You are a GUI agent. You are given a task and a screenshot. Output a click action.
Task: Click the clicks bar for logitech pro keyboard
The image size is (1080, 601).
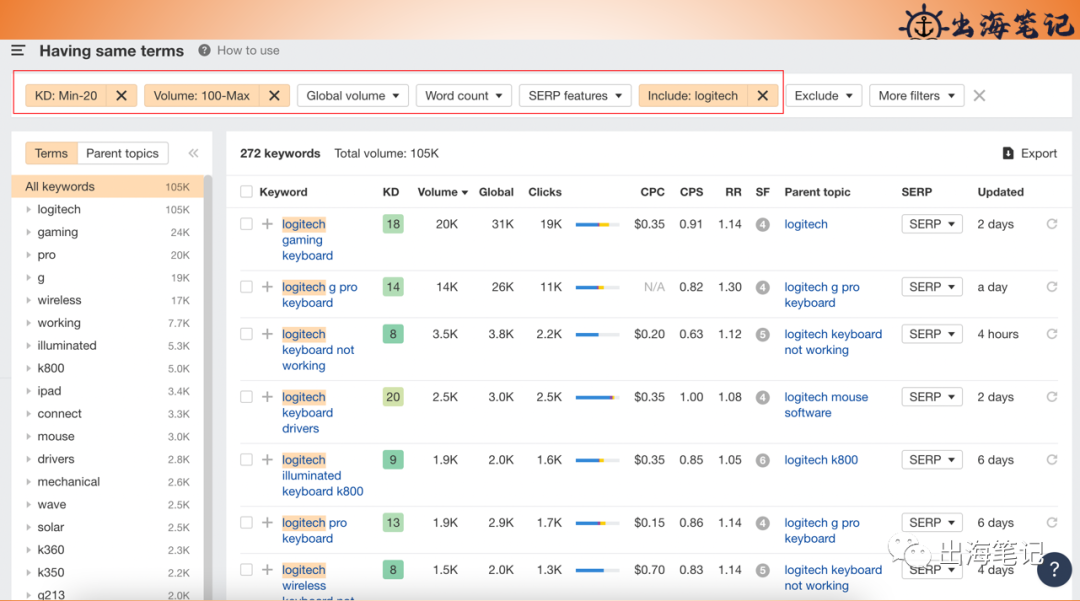point(597,523)
